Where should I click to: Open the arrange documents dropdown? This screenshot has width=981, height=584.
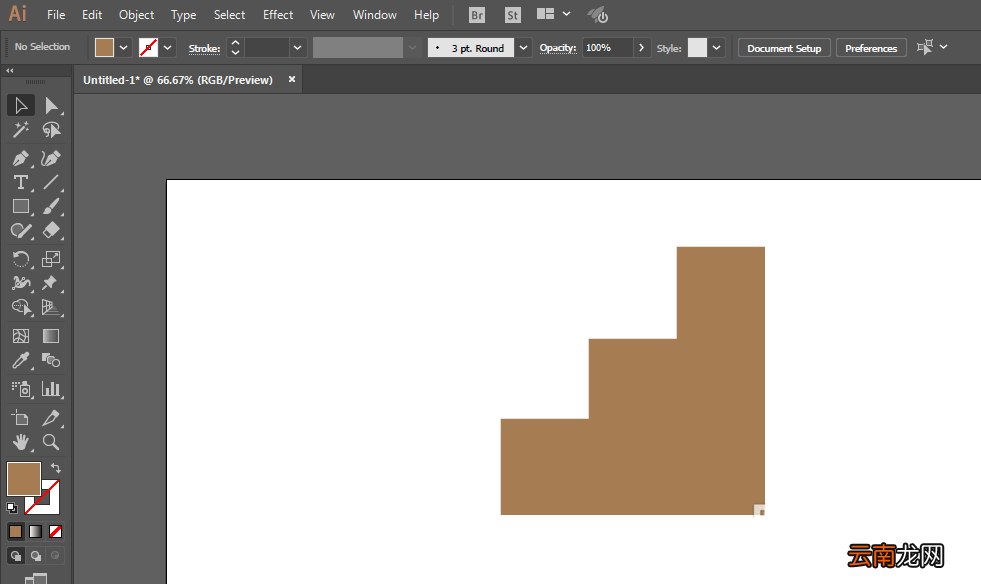pos(566,14)
